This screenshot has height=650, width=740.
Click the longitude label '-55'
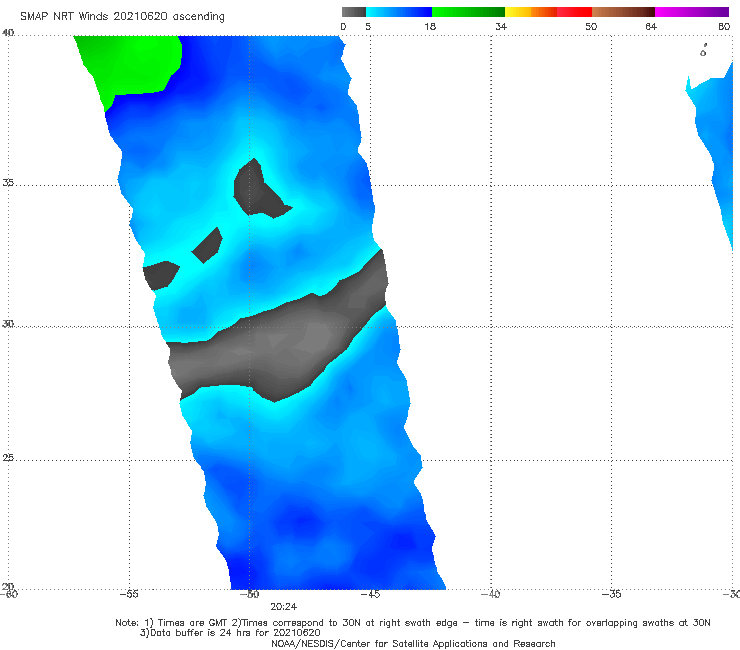pos(129,594)
